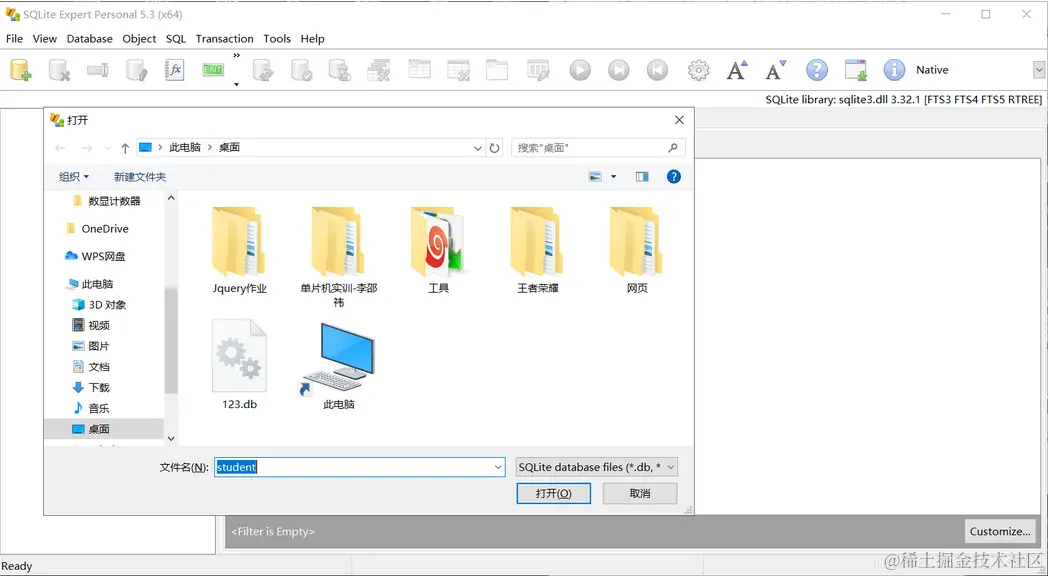The height and width of the screenshot is (577, 1050).
Task: Open the view mode dropdown arrow
Action: click(x=613, y=177)
